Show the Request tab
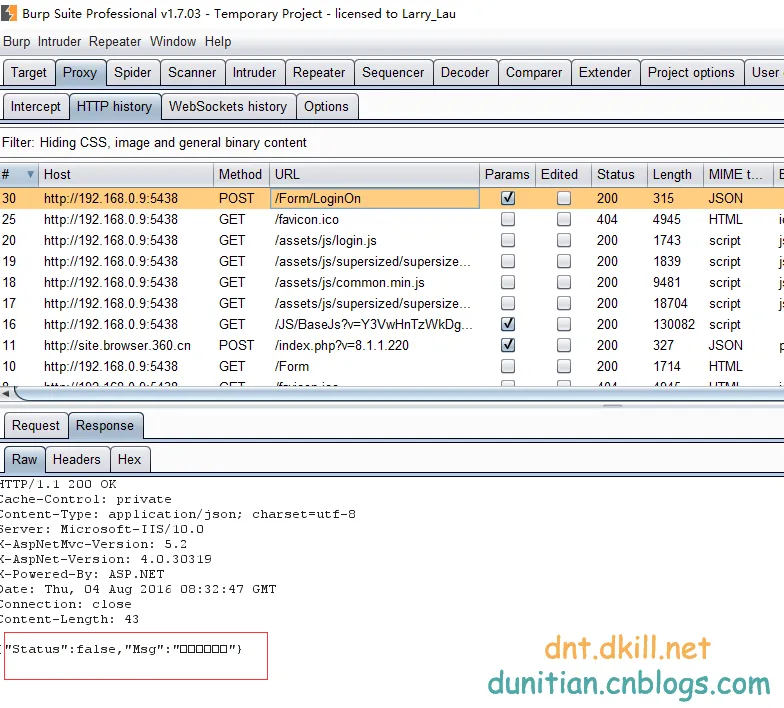The image size is (784, 708). 35,425
